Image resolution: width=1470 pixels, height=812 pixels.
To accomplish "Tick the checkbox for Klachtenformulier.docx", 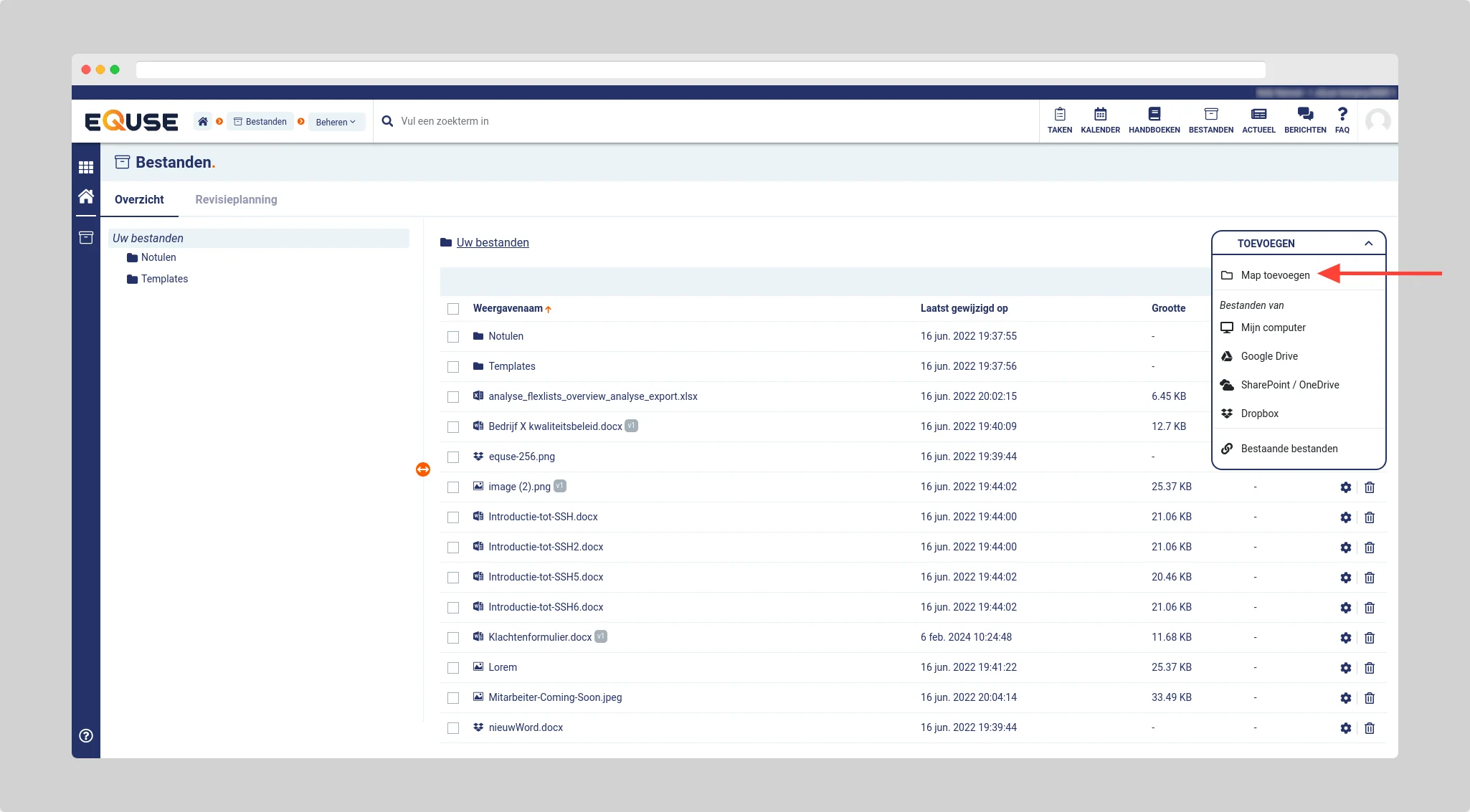I will [x=453, y=638].
